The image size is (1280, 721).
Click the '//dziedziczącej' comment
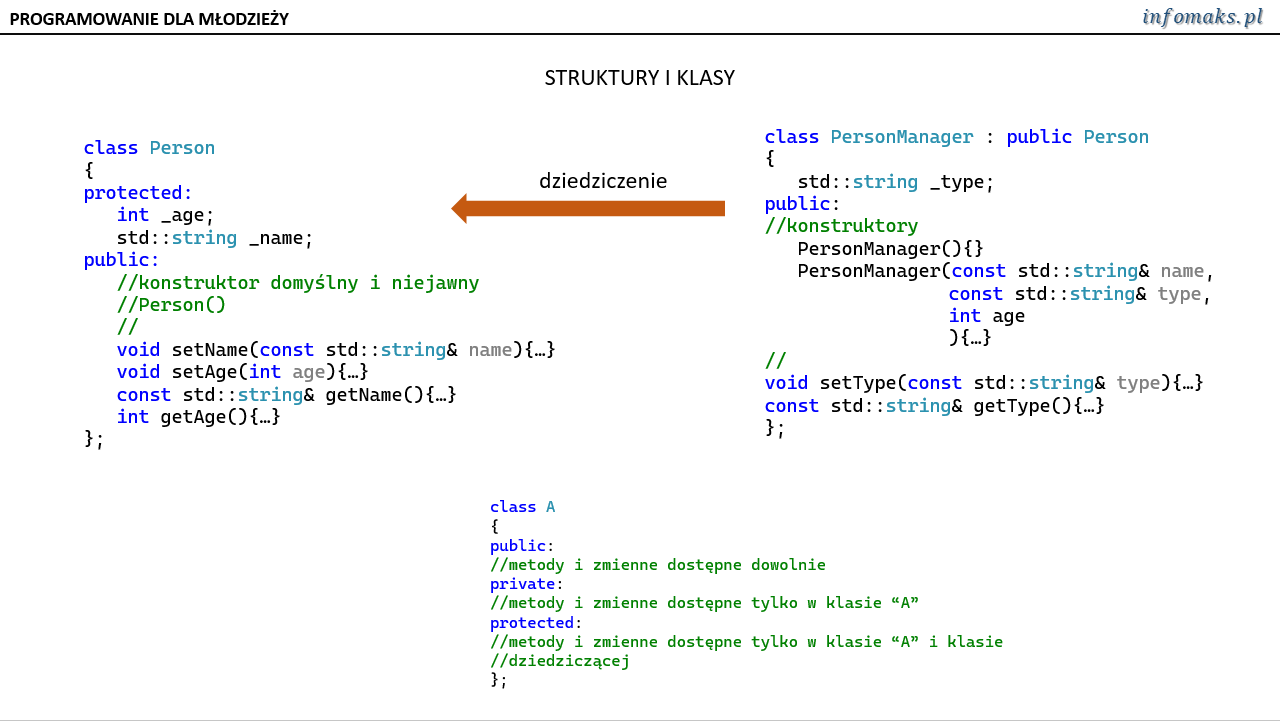coord(560,661)
